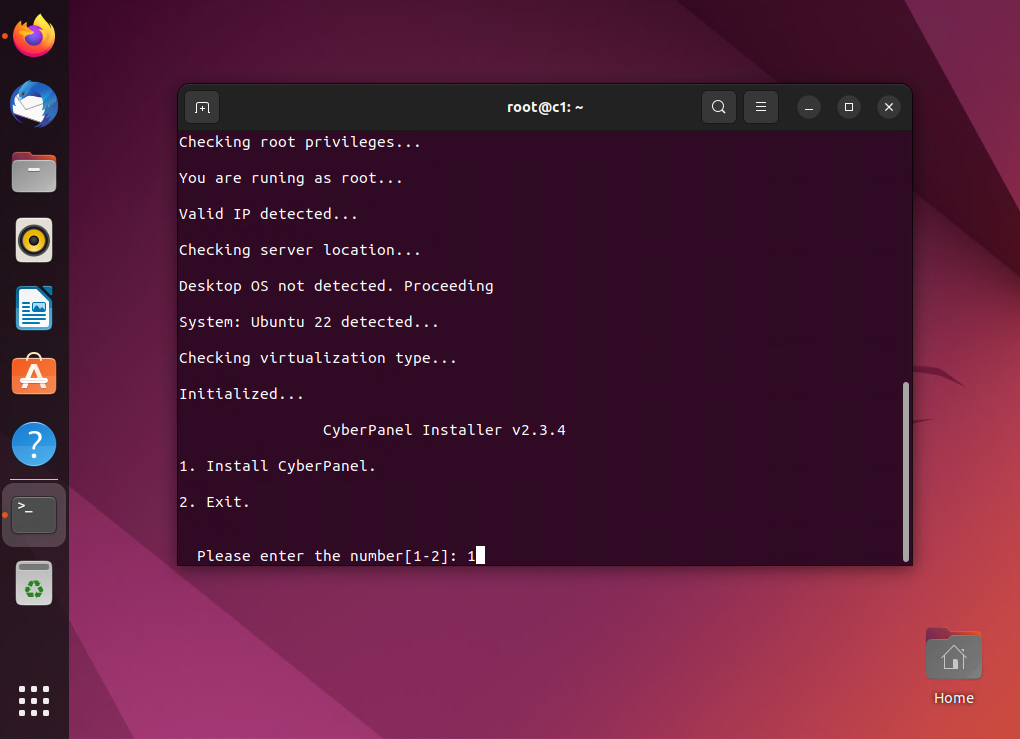This screenshot has width=1020, height=740.
Task: Click the 'Checking root privileges...' line
Action: tap(300, 142)
